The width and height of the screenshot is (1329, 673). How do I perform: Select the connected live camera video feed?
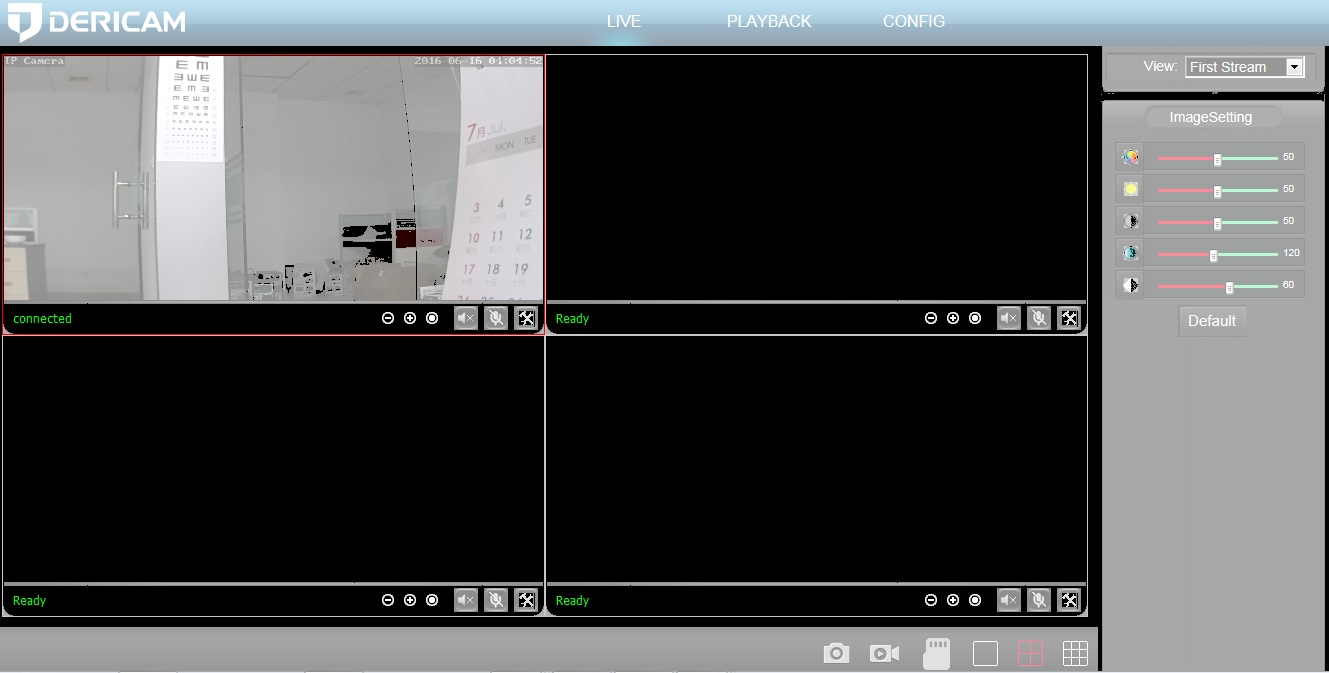pyautogui.click(x=273, y=178)
